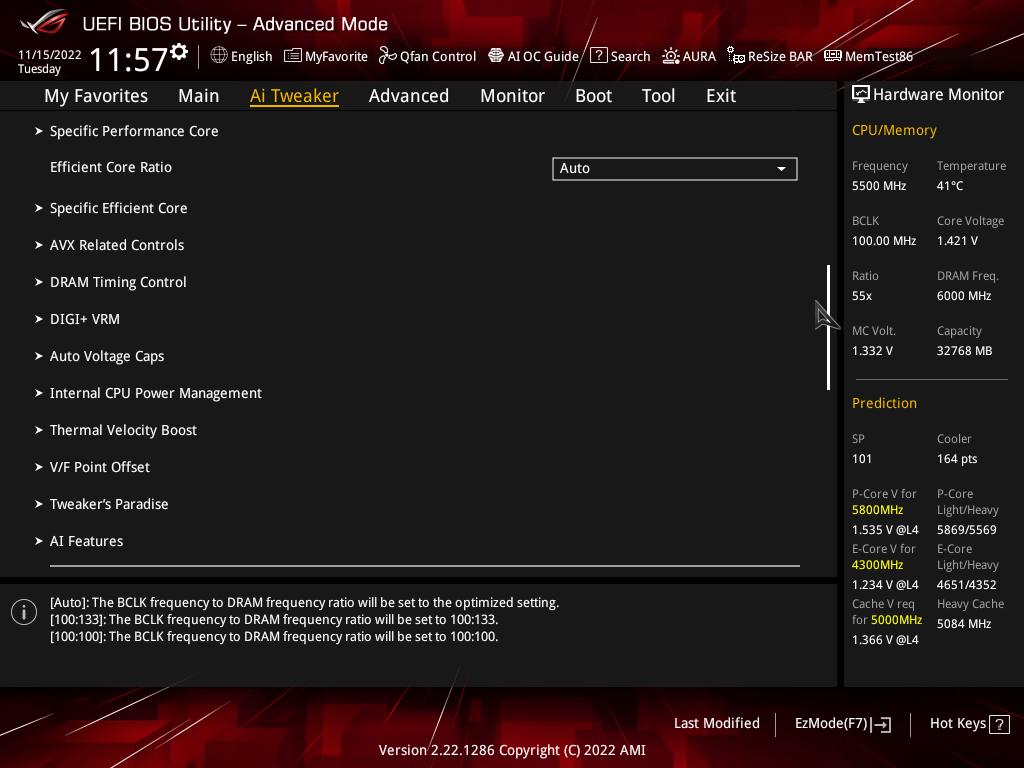Click the DRAM Freq. 6000 MHz value
The height and width of the screenshot is (768, 1024).
964,296
